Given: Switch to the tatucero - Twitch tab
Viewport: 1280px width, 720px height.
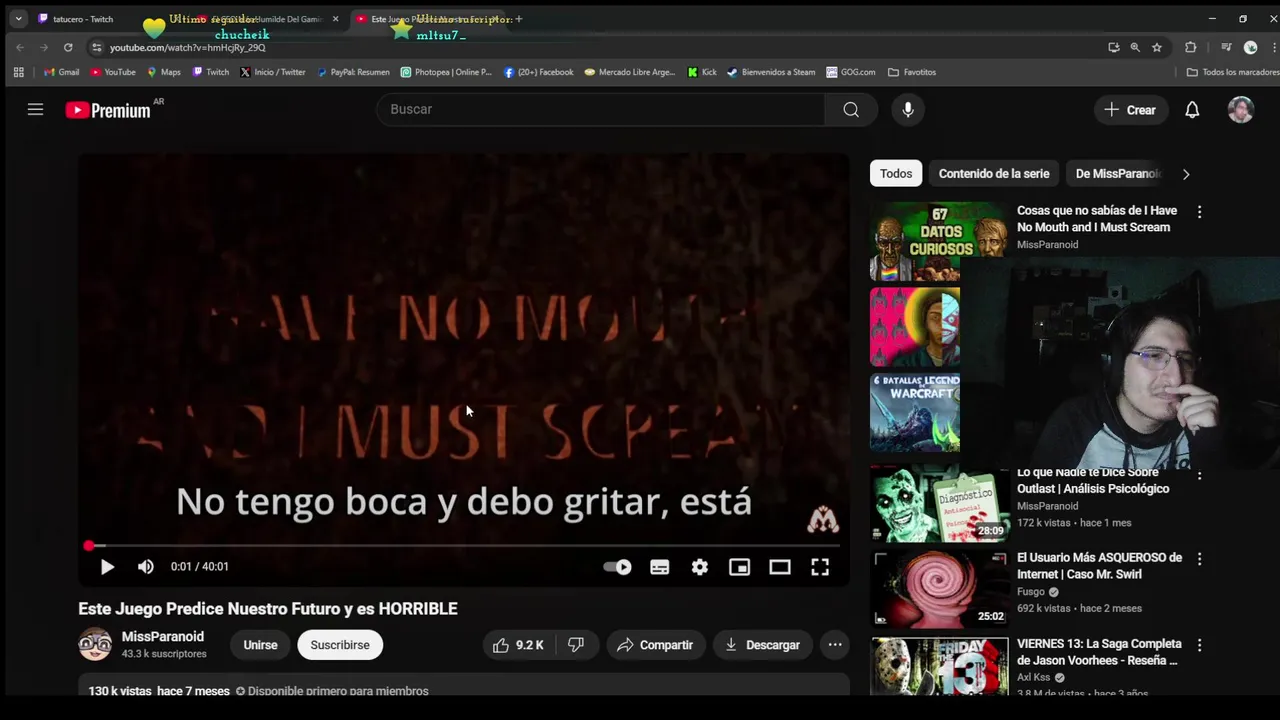Looking at the screenshot, I should (82, 19).
